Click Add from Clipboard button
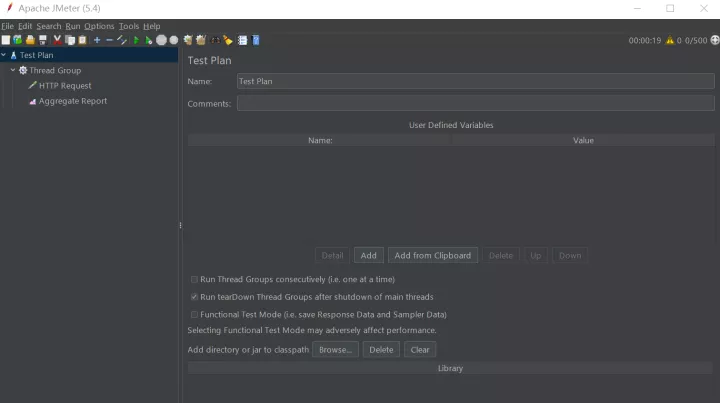Screen dimensions: 720x403 [x=433, y=255]
